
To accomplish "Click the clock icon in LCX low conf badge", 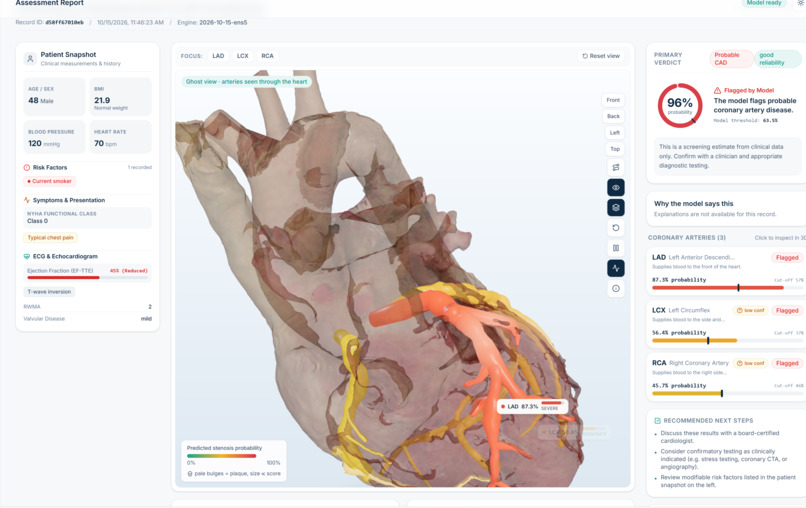I will [x=740, y=311].
